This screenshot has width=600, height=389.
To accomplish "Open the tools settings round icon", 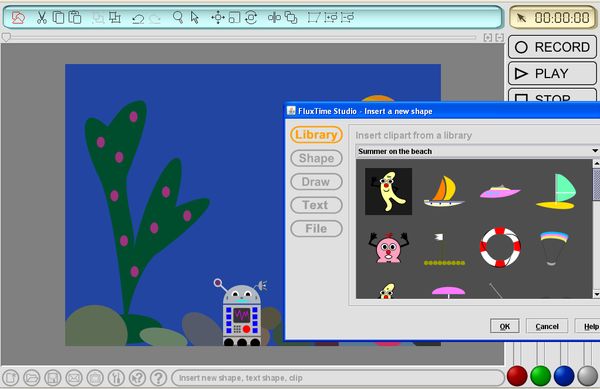I will tap(116, 378).
